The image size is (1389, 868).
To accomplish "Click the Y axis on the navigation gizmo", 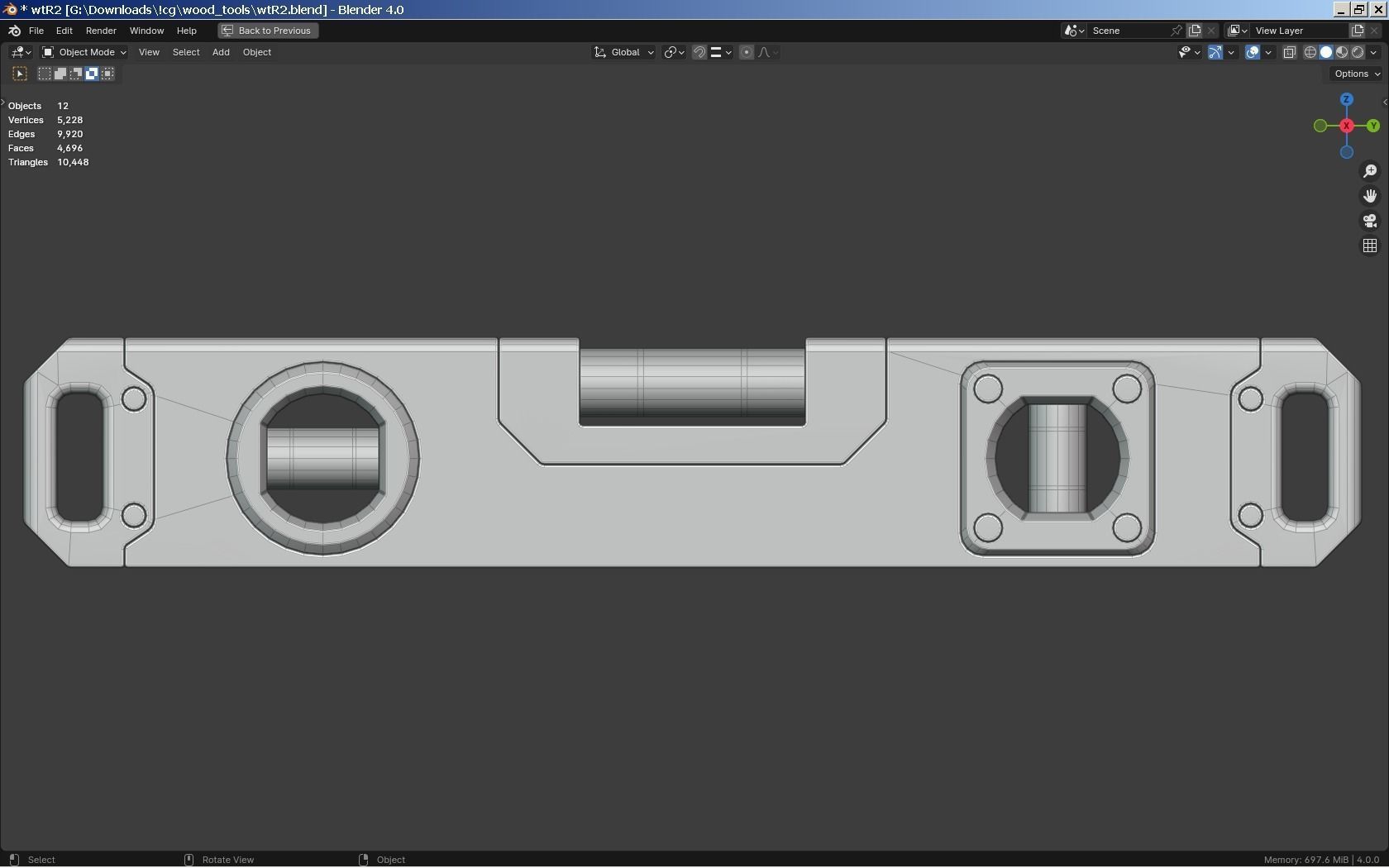I will 1373,126.
